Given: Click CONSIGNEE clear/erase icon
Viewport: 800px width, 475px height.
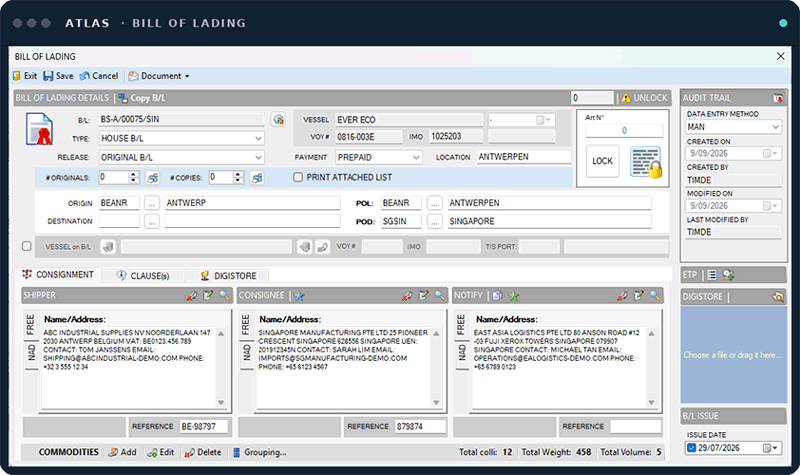Looking at the screenshot, I should (407, 295).
